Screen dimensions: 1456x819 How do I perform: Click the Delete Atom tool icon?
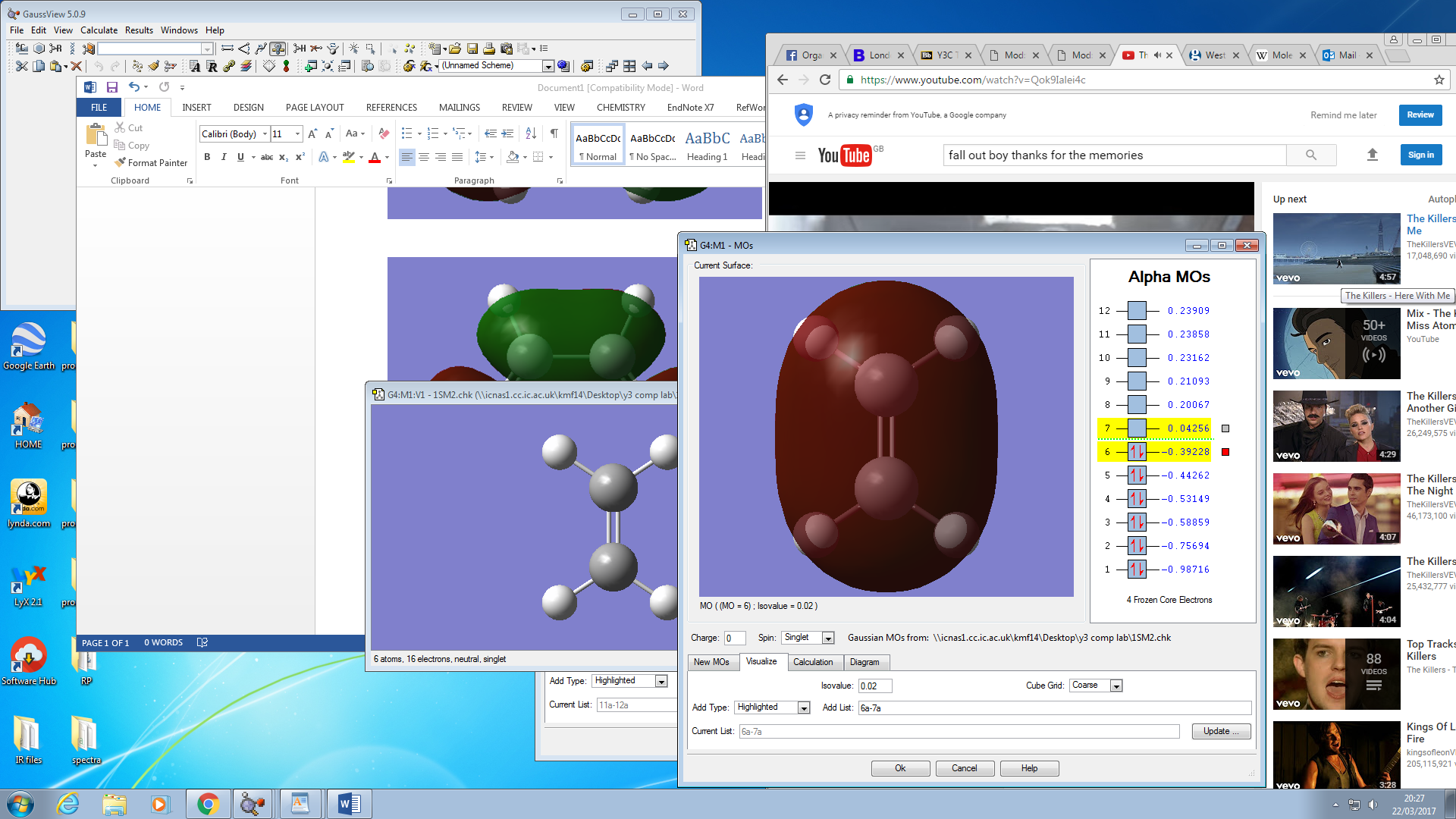315,49
